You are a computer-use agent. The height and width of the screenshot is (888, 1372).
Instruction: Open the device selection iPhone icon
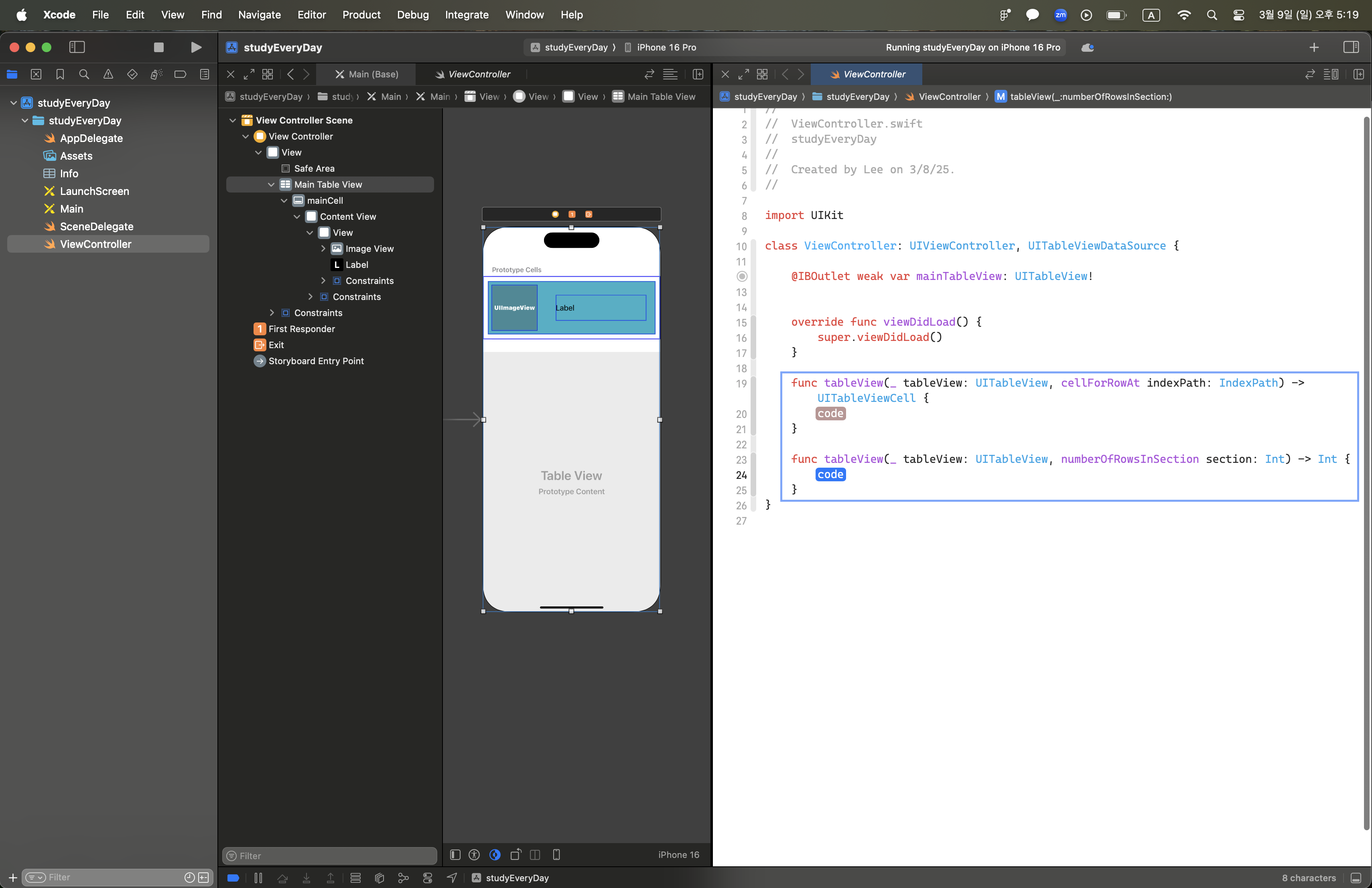[x=556, y=855]
